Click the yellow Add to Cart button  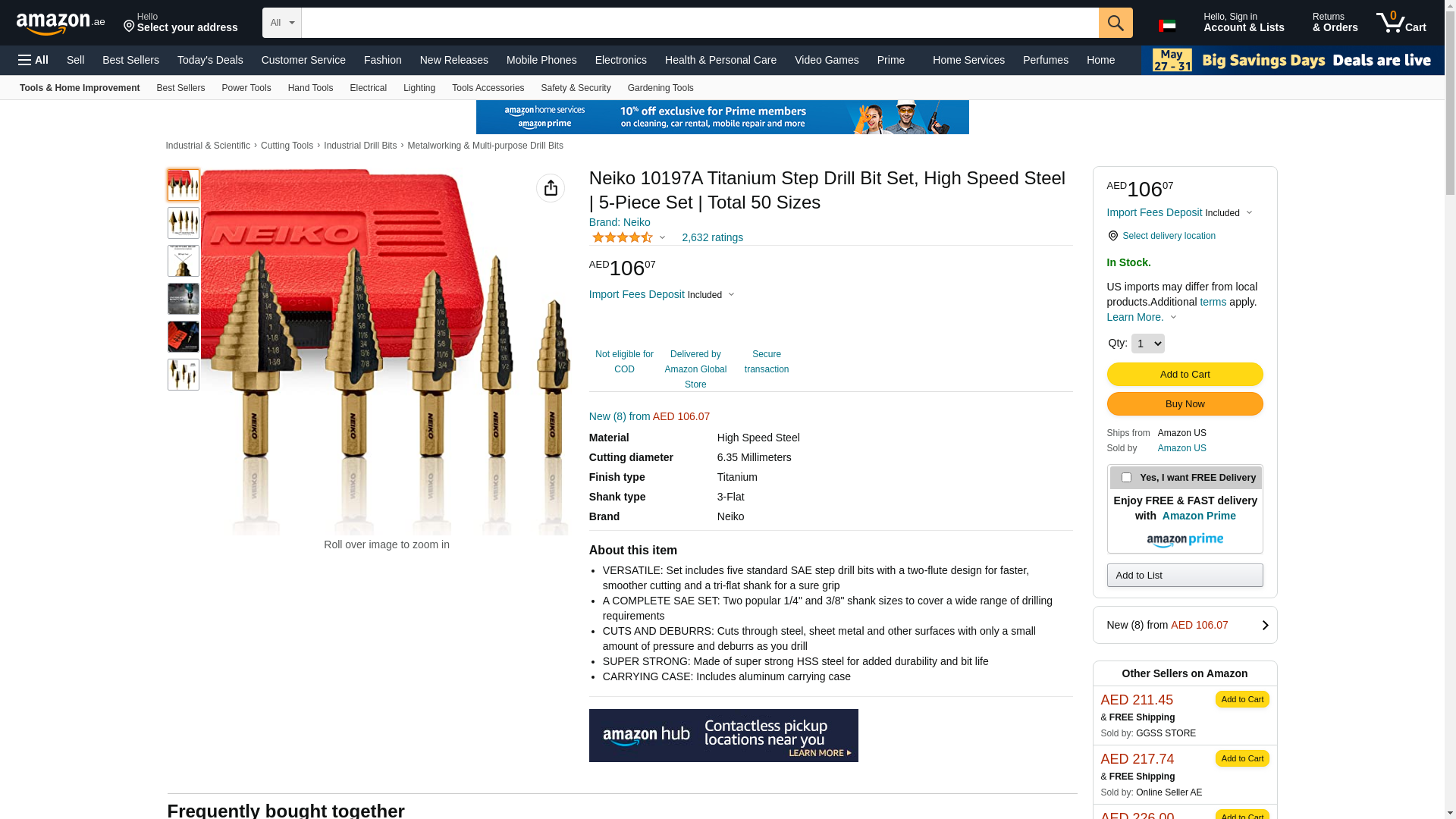[x=1185, y=374]
